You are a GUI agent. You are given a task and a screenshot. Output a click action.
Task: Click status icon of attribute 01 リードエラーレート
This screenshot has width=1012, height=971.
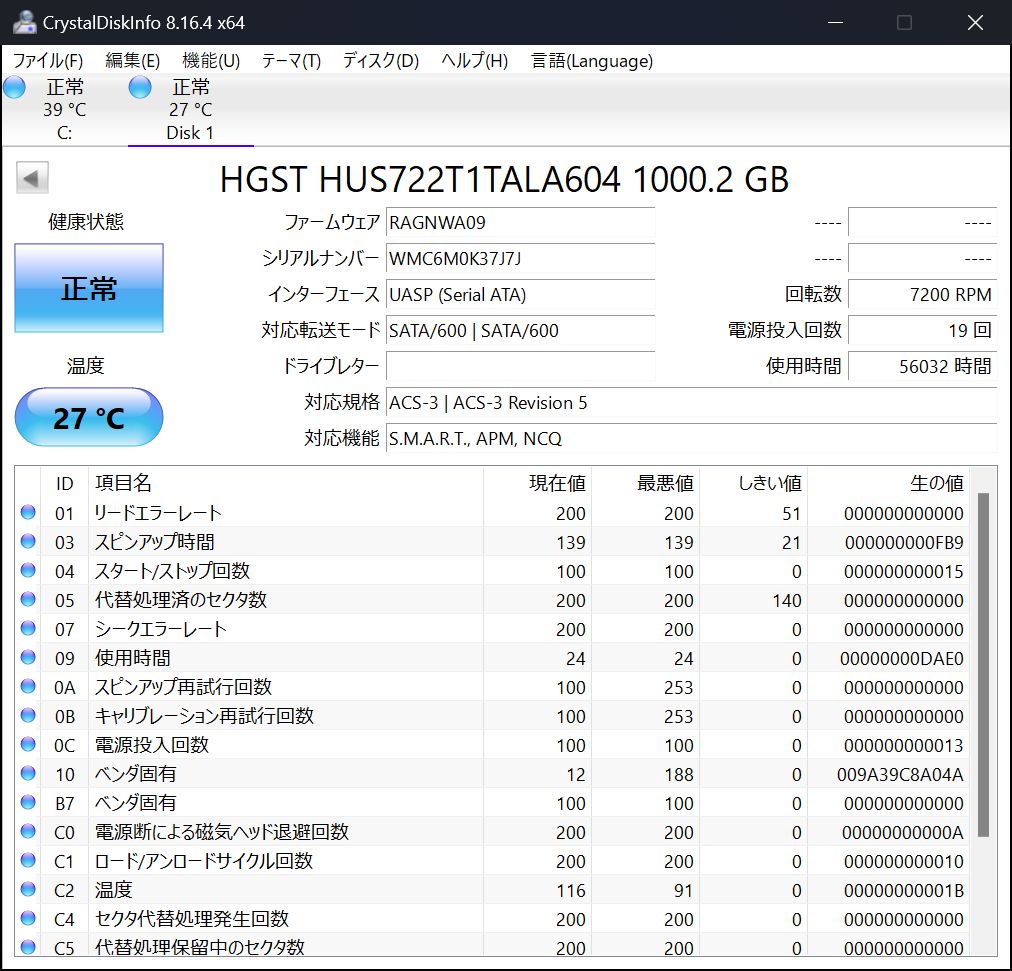pos(28,513)
